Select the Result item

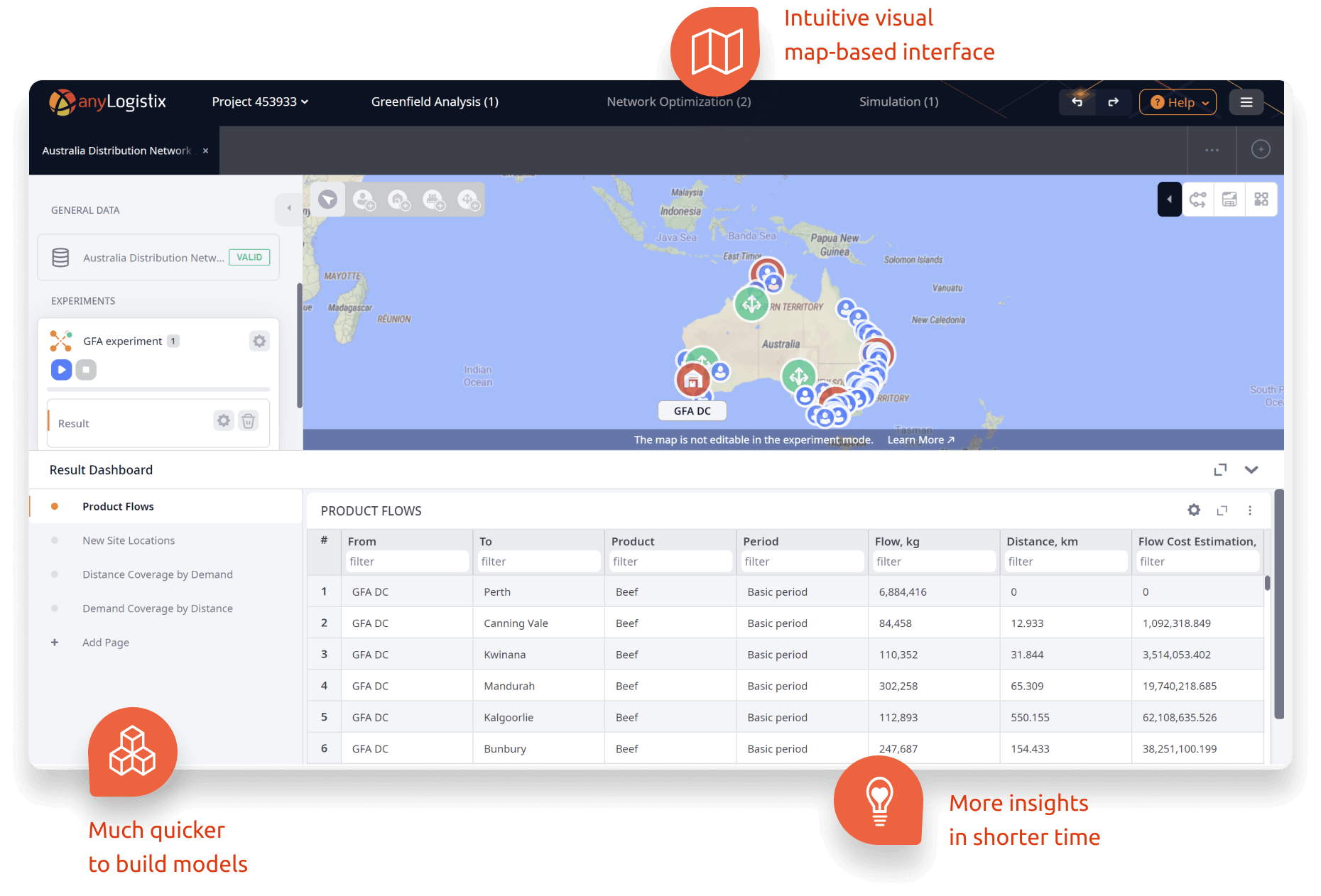coord(158,423)
